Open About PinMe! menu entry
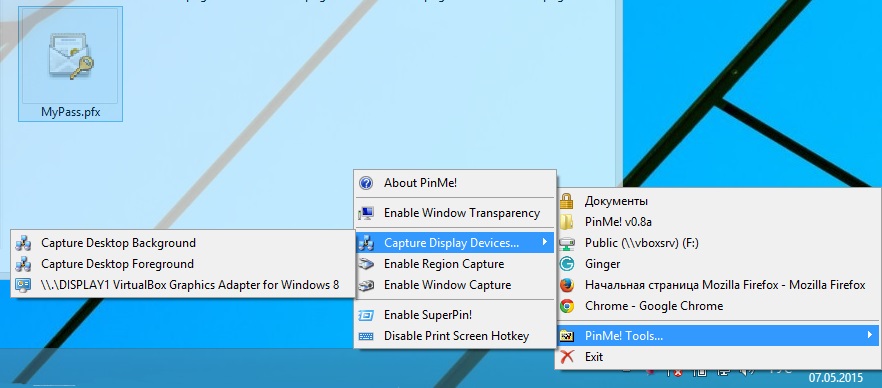 click(x=455, y=183)
